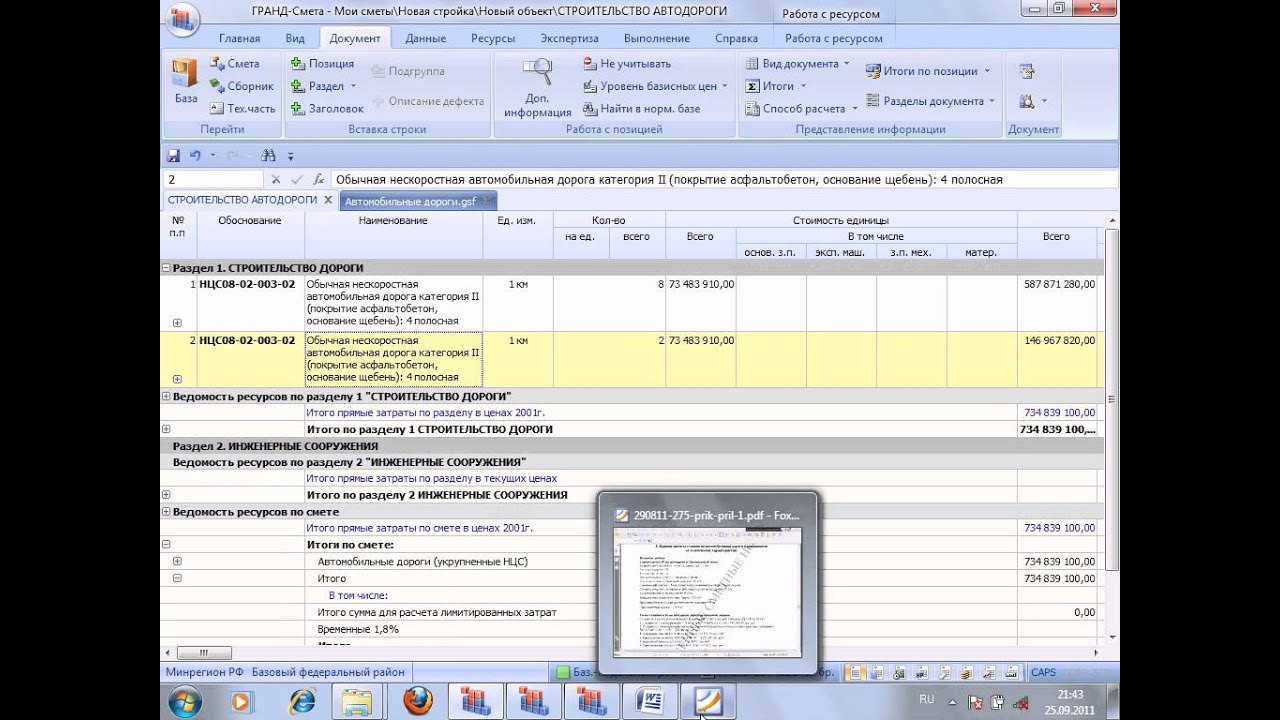
Task: Expand Итого по разделу 2 row
Action: coord(166,495)
